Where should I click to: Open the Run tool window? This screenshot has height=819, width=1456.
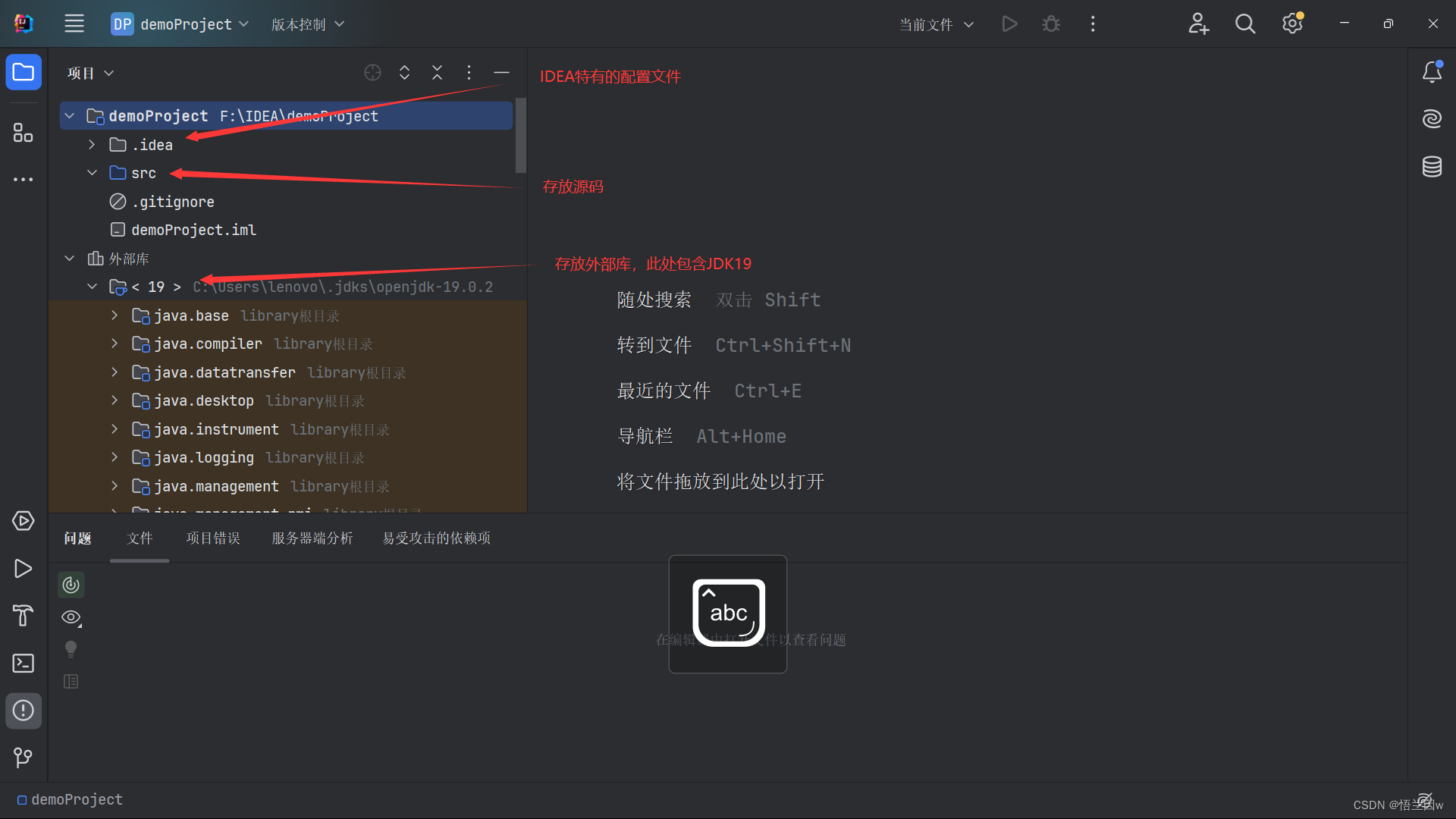coord(24,569)
